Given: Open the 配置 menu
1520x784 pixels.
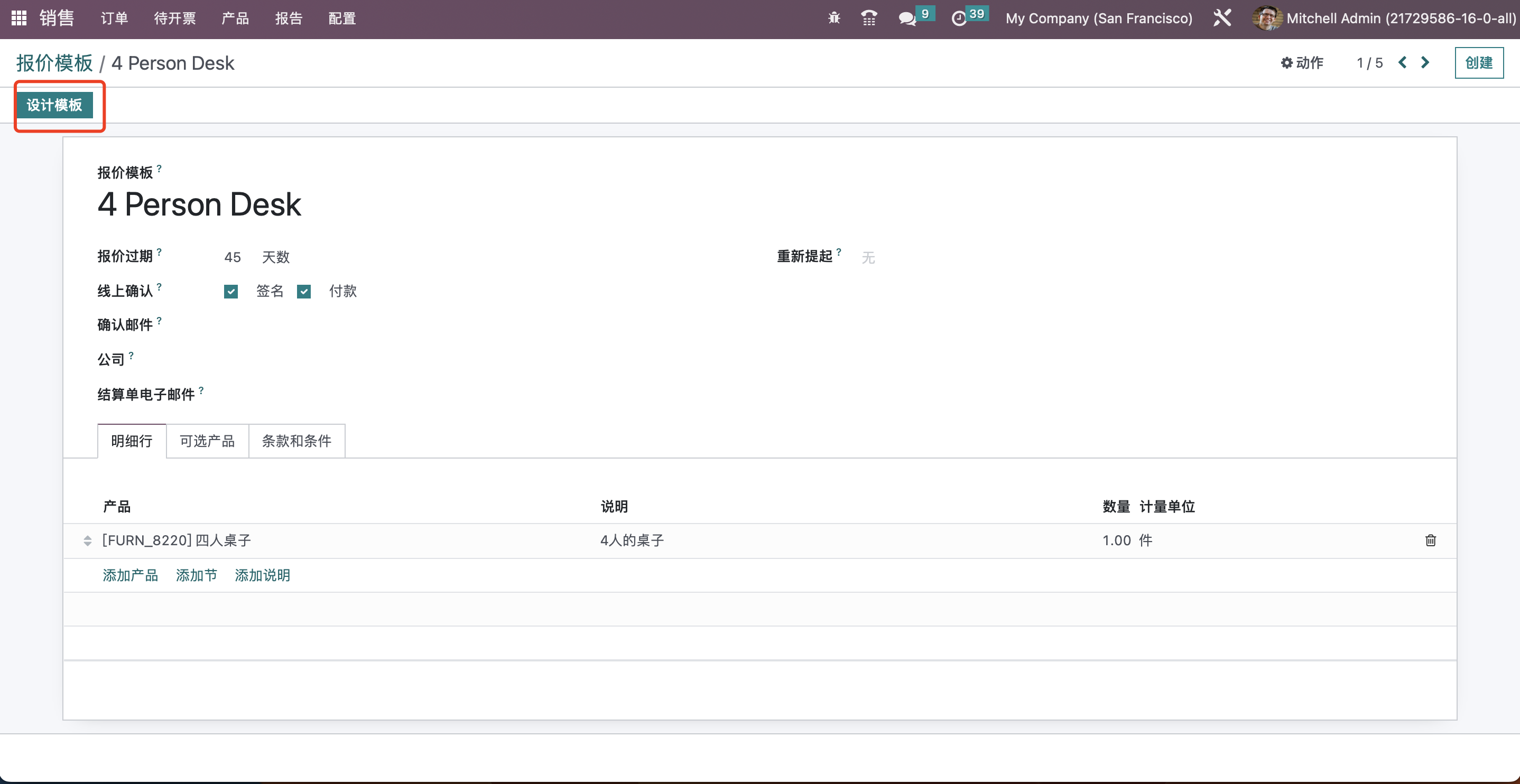Looking at the screenshot, I should tap(342, 18).
